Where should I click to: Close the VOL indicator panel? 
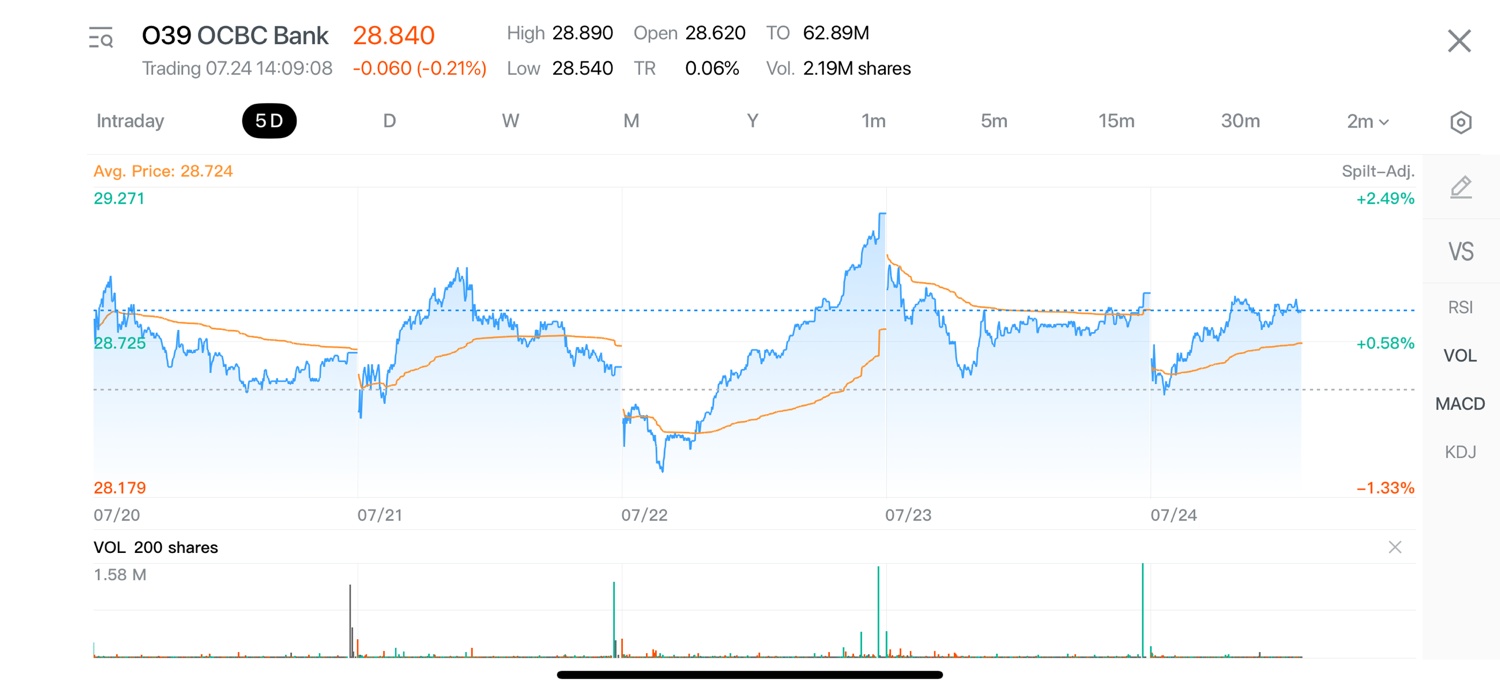[1395, 547]
